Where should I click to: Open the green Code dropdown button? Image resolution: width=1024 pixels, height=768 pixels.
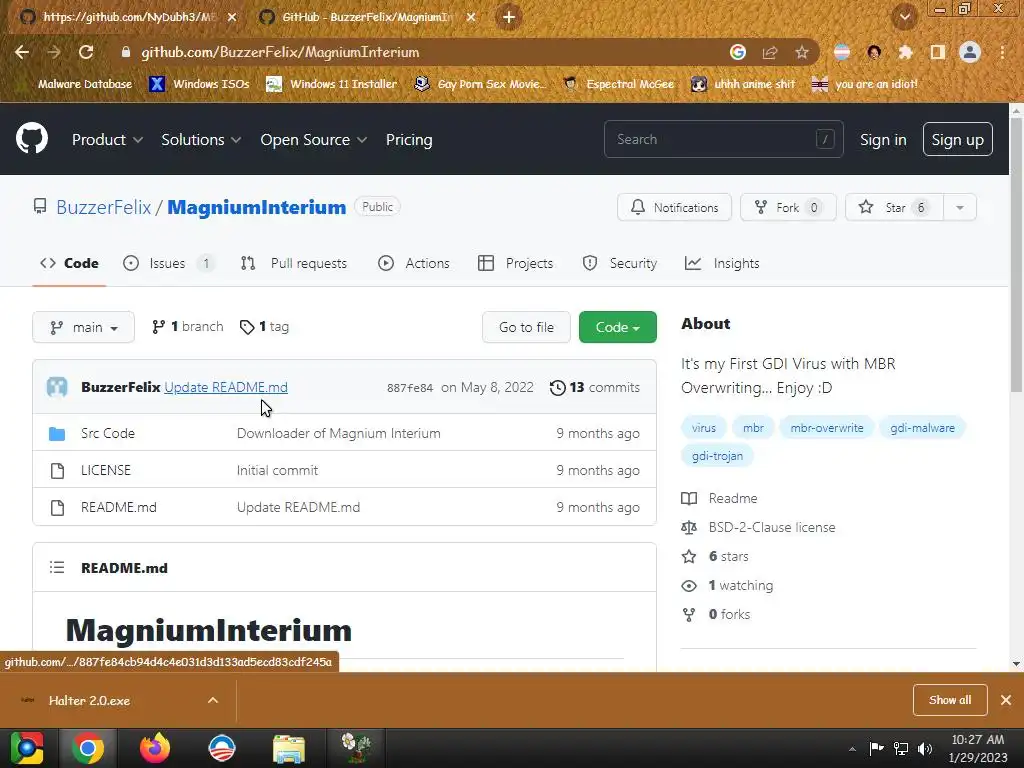click(618, 327)
